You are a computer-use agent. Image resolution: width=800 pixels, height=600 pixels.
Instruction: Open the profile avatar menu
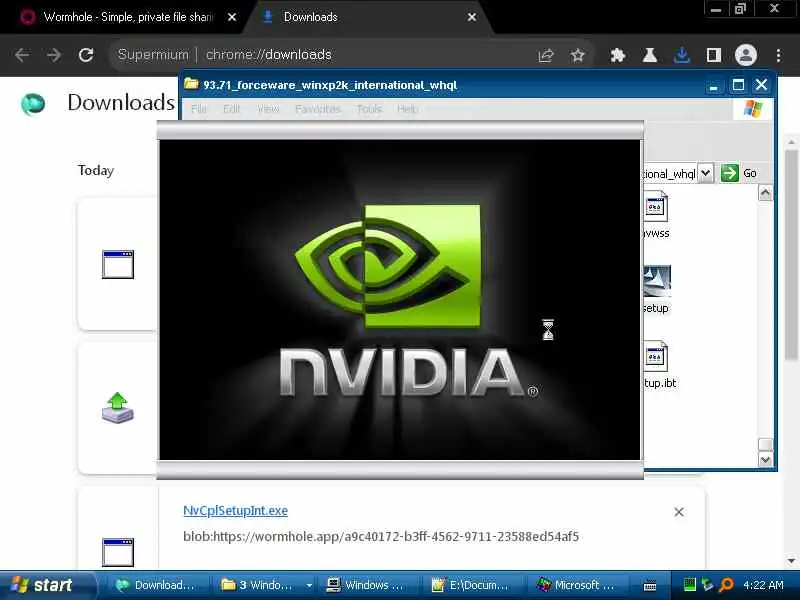coord(745,55)
